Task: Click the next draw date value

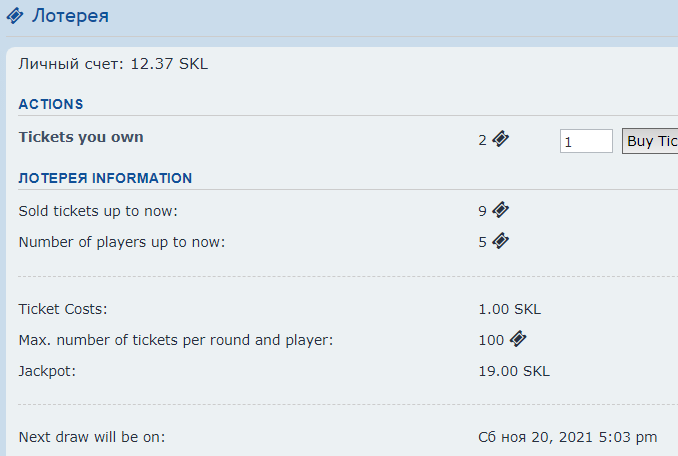Action: click(568, 437)
